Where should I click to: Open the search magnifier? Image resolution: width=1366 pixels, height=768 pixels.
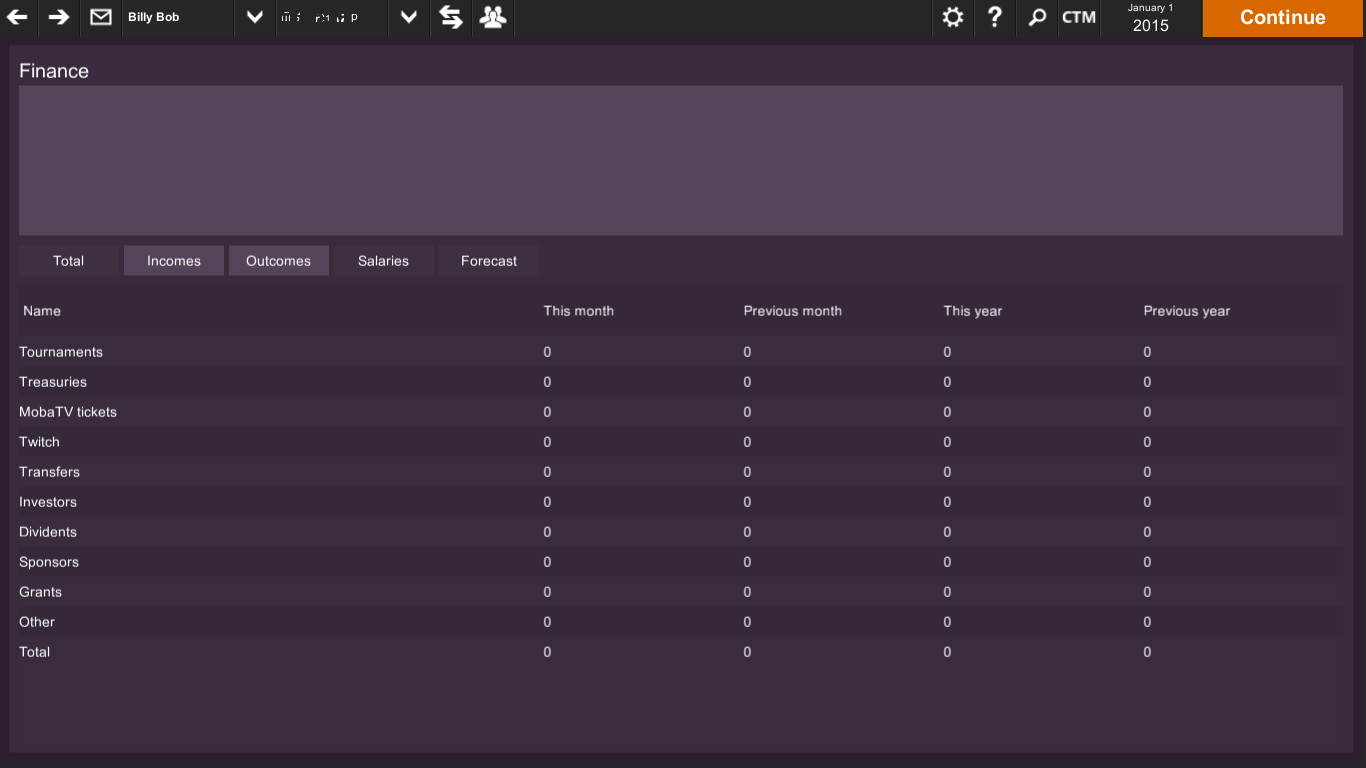tap(1036, 17)
